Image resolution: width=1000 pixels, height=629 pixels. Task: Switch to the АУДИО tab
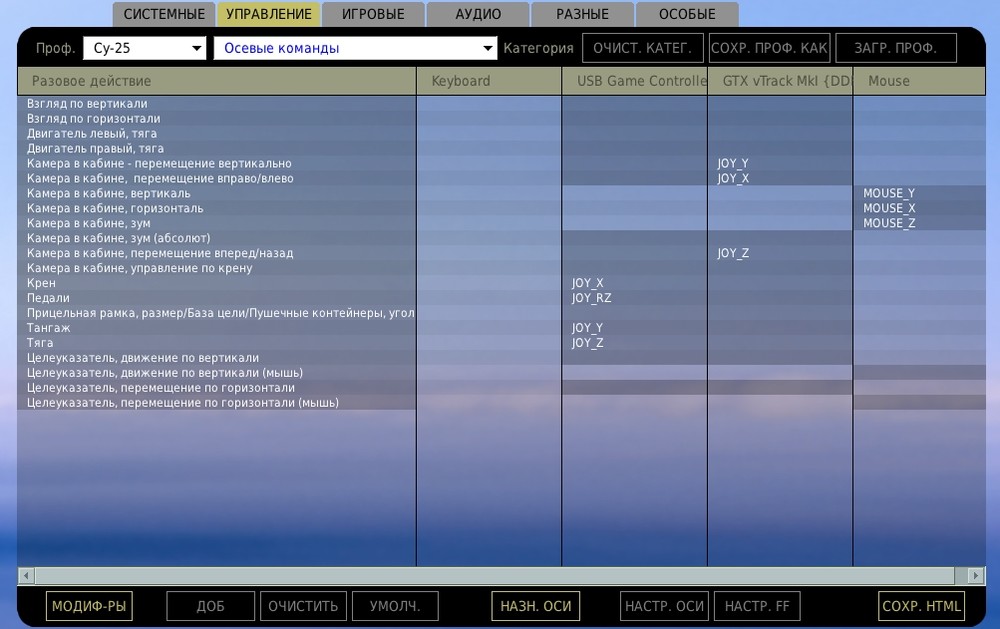[477, 14]
